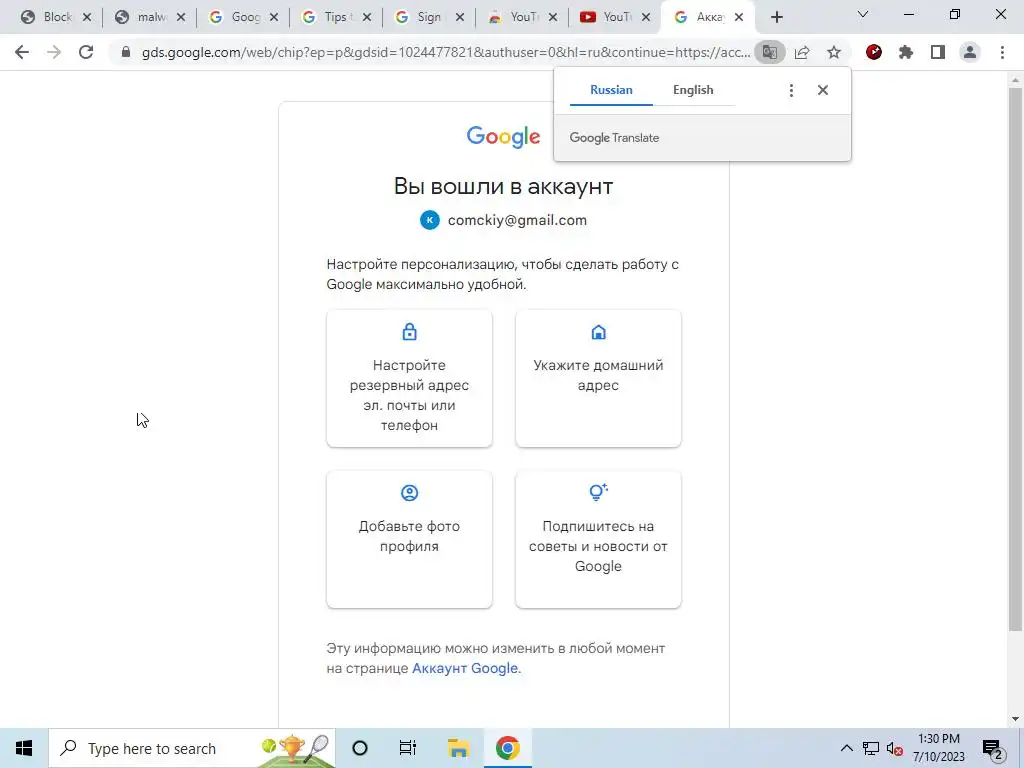This screenshot has width=1024, height=768.
Task: Close the Block tab
Action: (87, 18)
